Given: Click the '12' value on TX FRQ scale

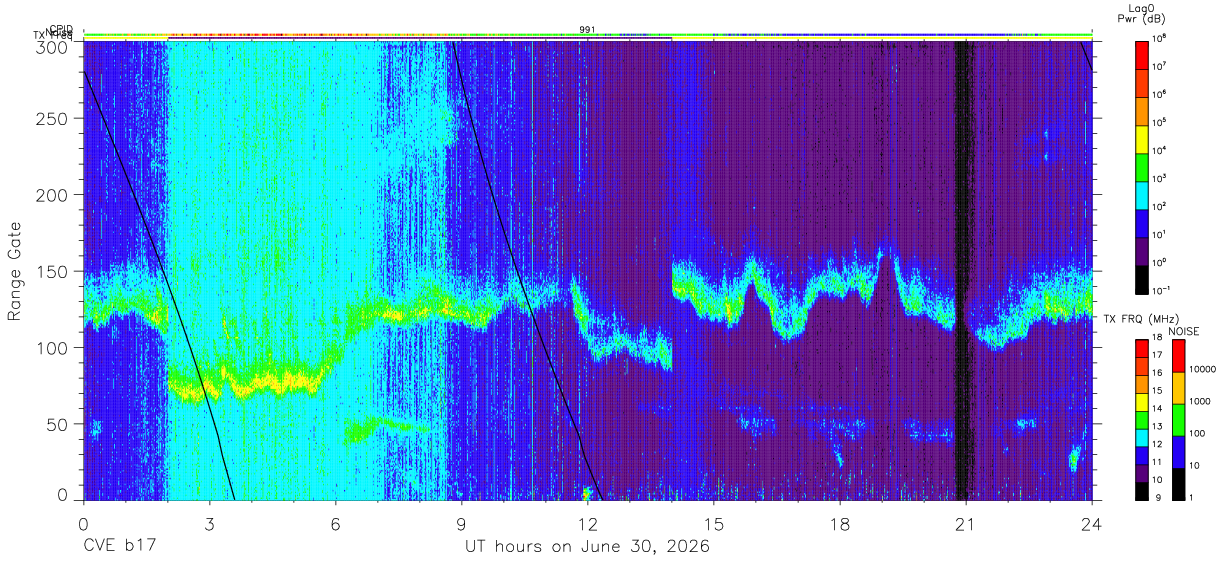Looking at the screenshot, I should pyautogui.click(x=1156, y=443).
